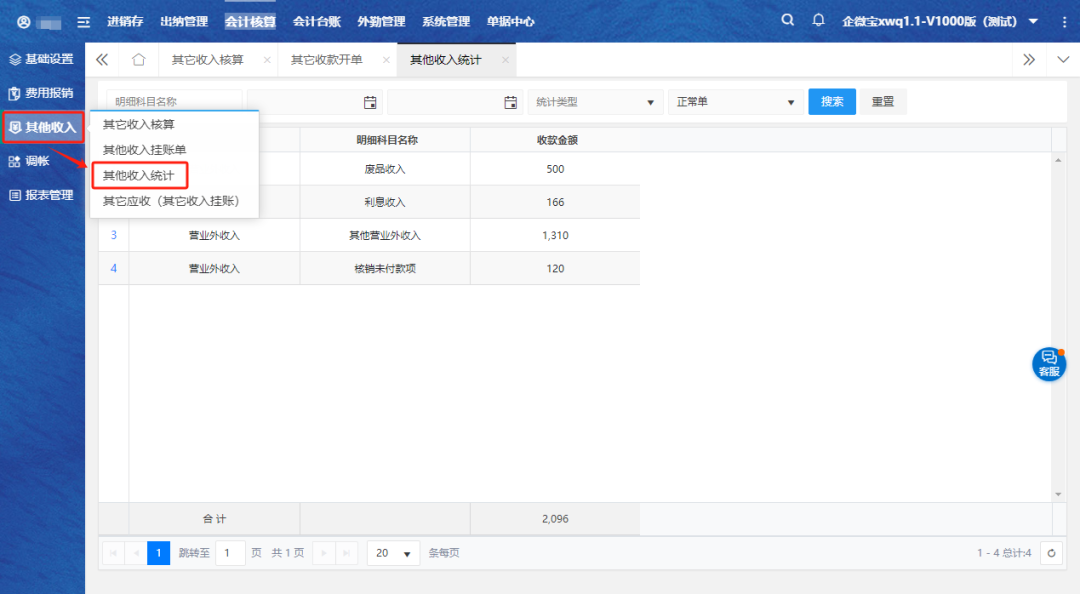Image resolution: width=1080 pixels, height=594 pixels.
Task: Choose 其它收入核算 from the submenu
Action: coord(138,125)
